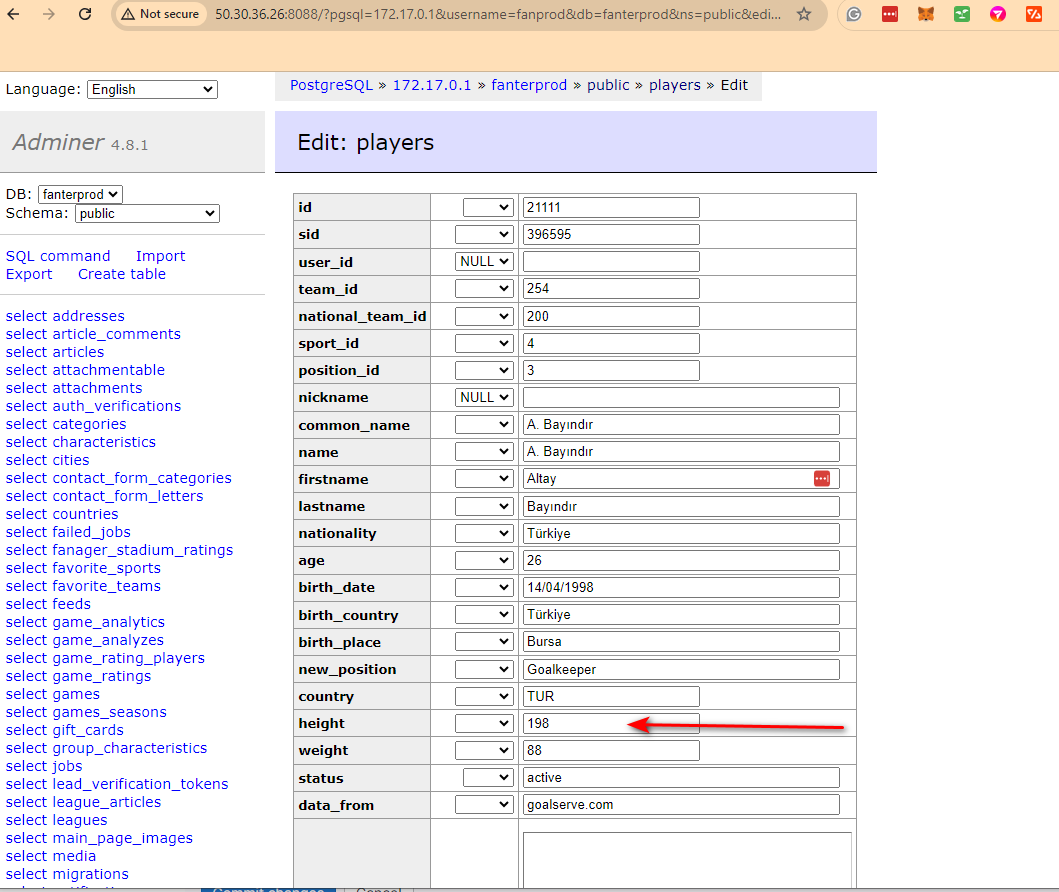The image size is (1059, 892).
Task: Open function dropdown for birth_date row
Action: click(484, 587)
